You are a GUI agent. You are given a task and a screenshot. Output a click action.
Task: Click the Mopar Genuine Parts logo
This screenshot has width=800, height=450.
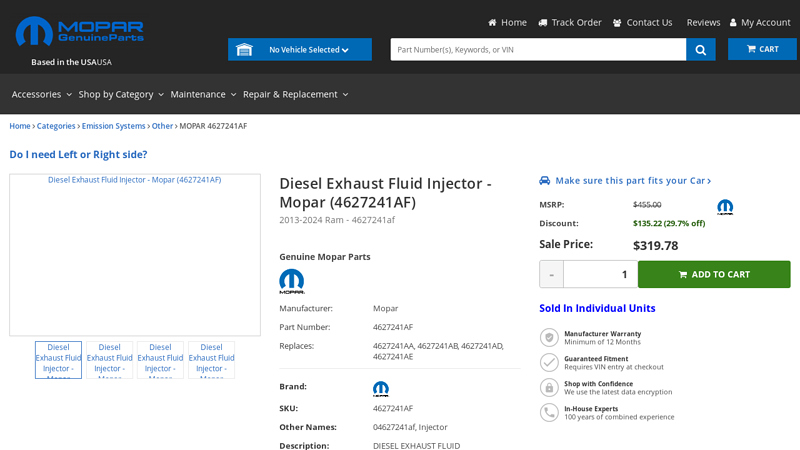(x=80, y=31)
